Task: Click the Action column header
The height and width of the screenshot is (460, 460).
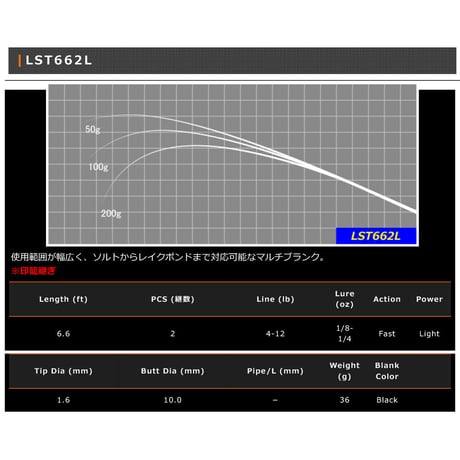Action: (x=387, y=299)
